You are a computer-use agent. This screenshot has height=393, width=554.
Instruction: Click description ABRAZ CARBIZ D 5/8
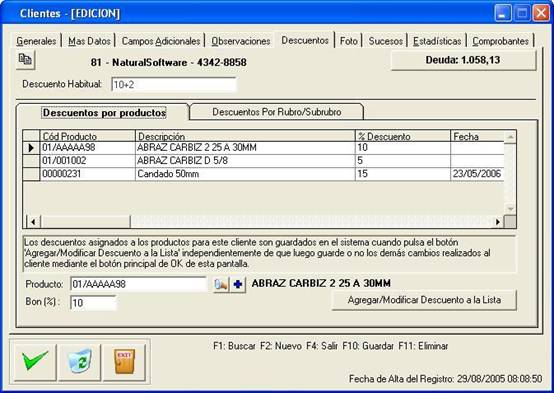point(245,161)
